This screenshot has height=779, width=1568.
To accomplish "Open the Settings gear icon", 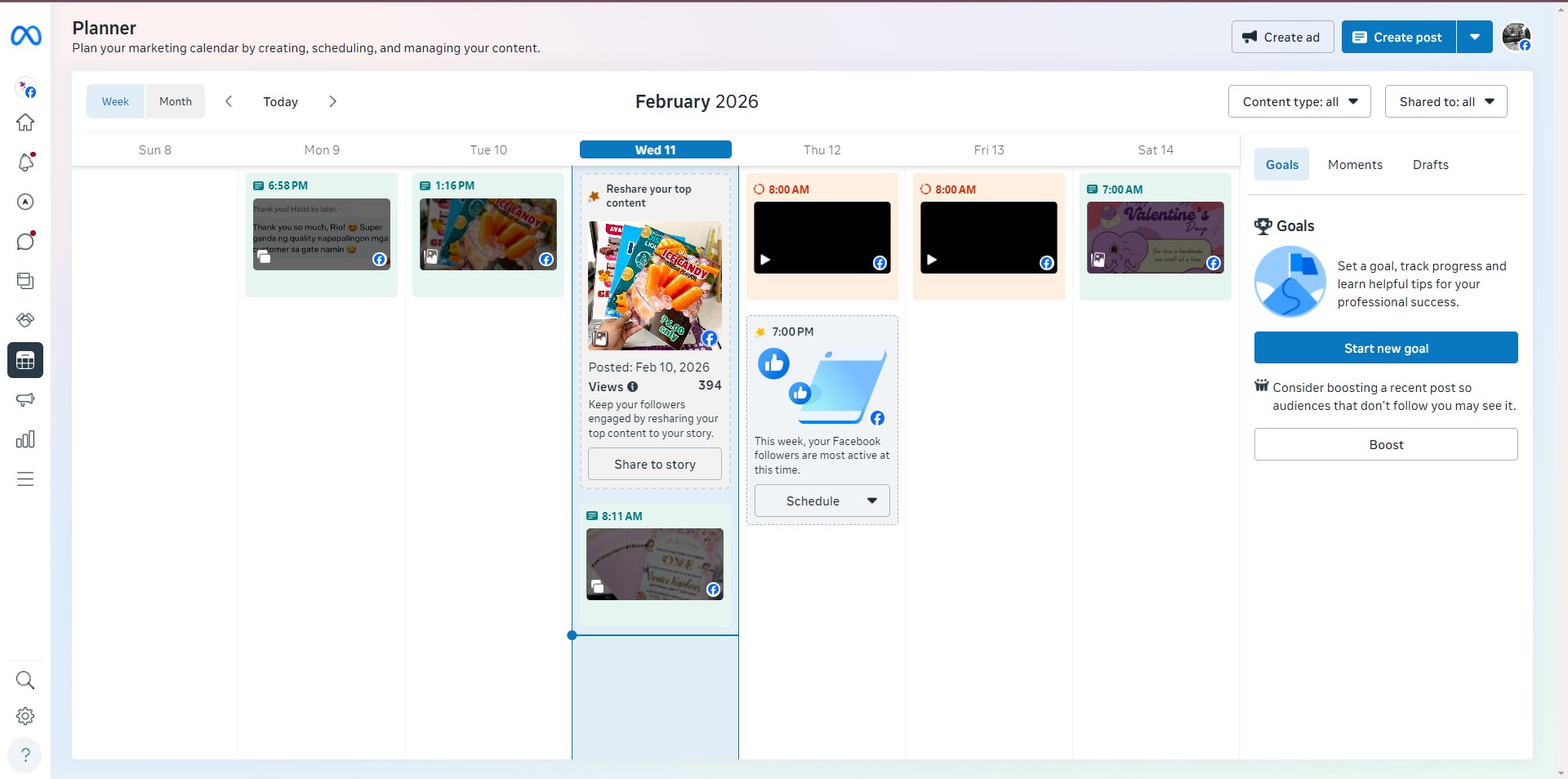I will pyautogui.click(x=25, y=716).
